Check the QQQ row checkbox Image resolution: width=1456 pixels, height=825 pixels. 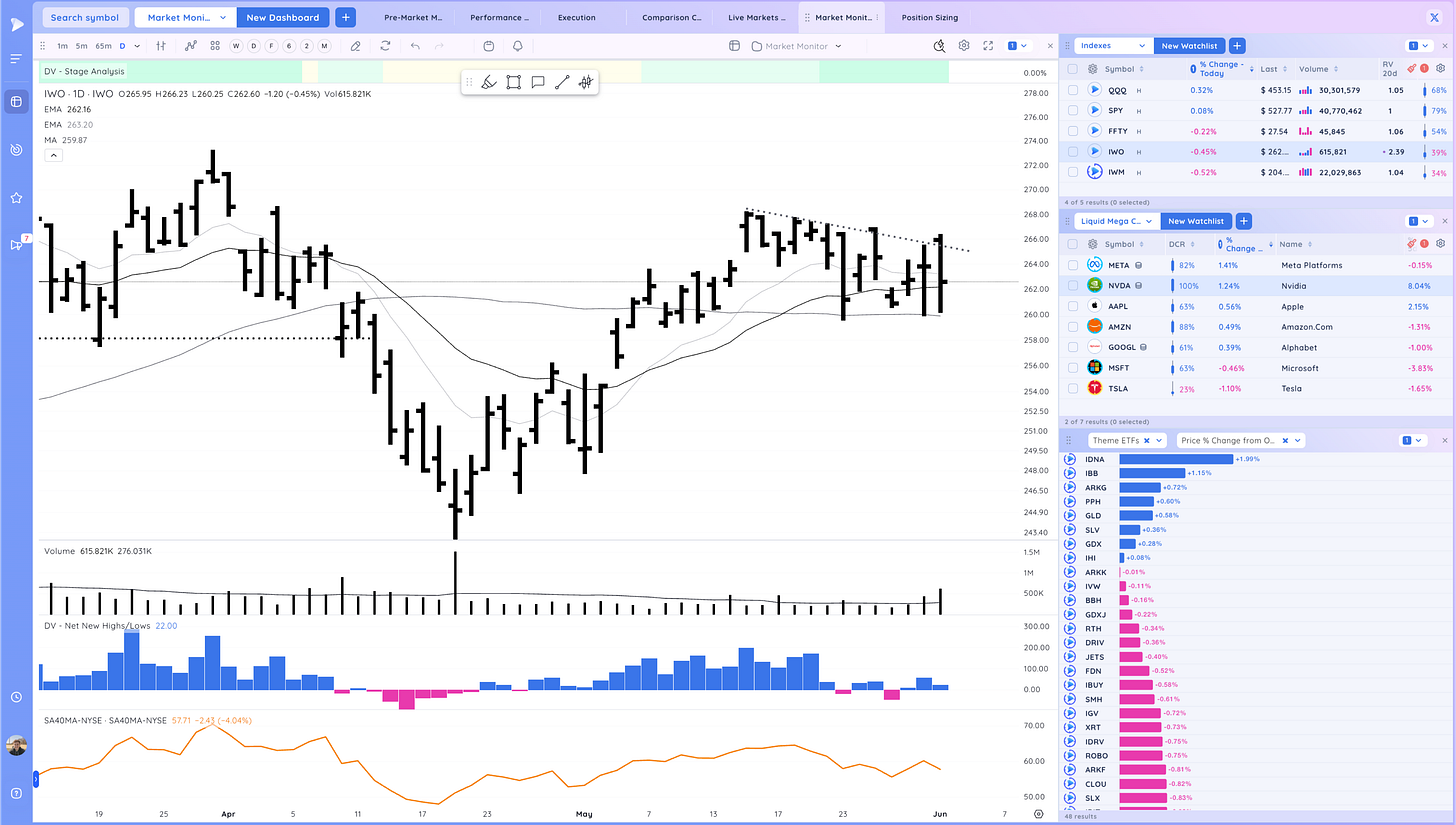click(1072, 89)
